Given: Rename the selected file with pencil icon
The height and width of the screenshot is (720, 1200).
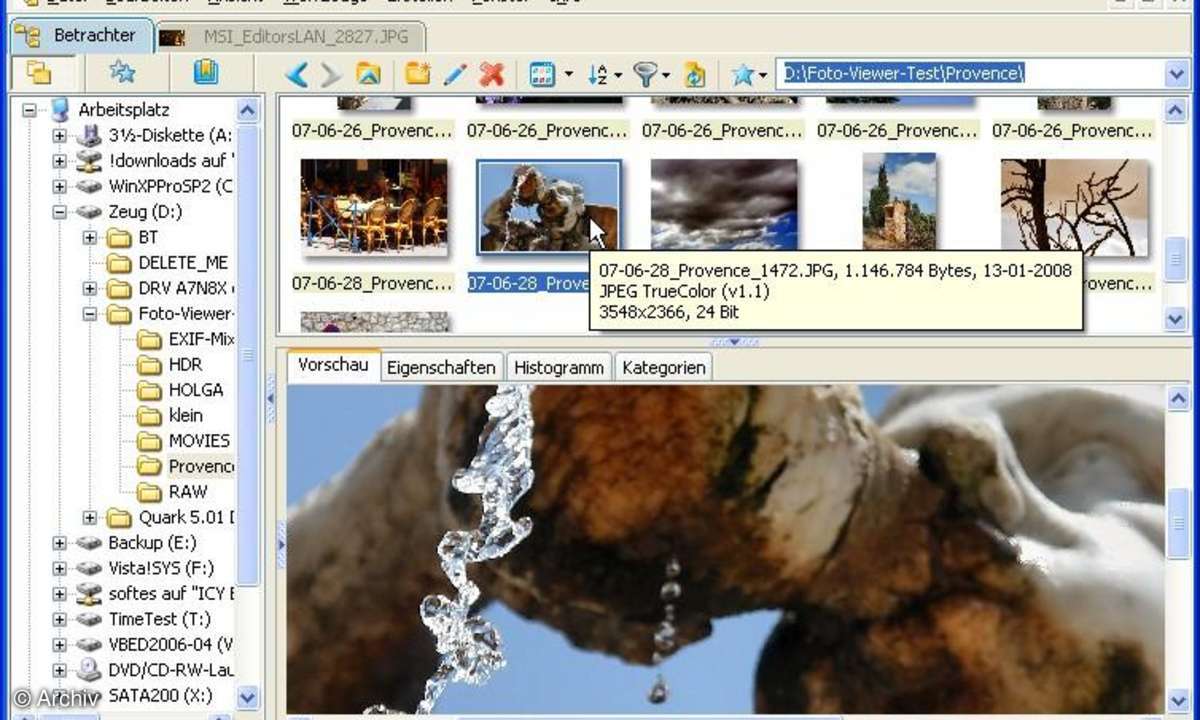Looking at the screenshot, I should [x=455, y=74].
